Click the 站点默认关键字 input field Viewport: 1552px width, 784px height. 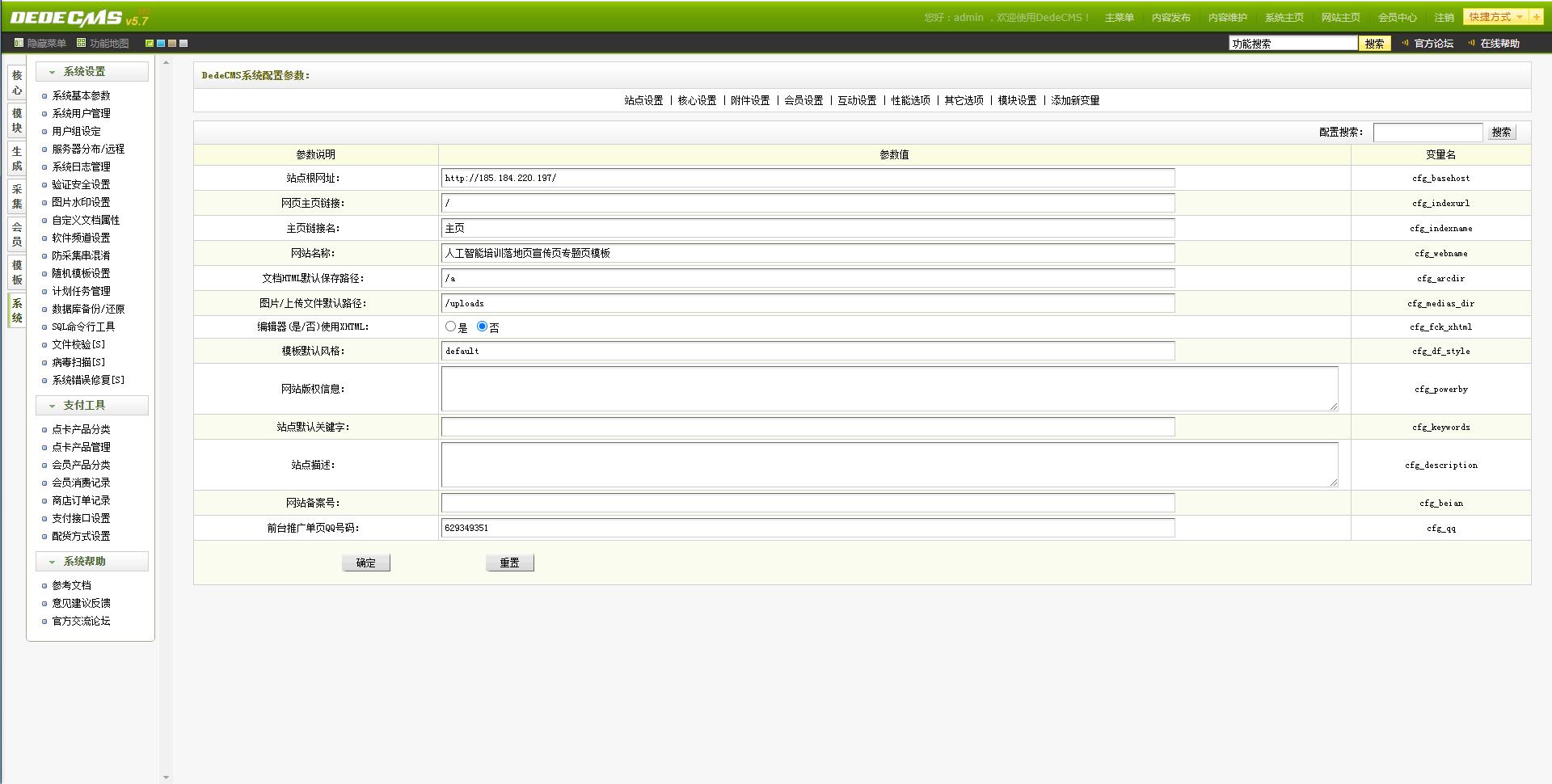[x=808, y=427]
